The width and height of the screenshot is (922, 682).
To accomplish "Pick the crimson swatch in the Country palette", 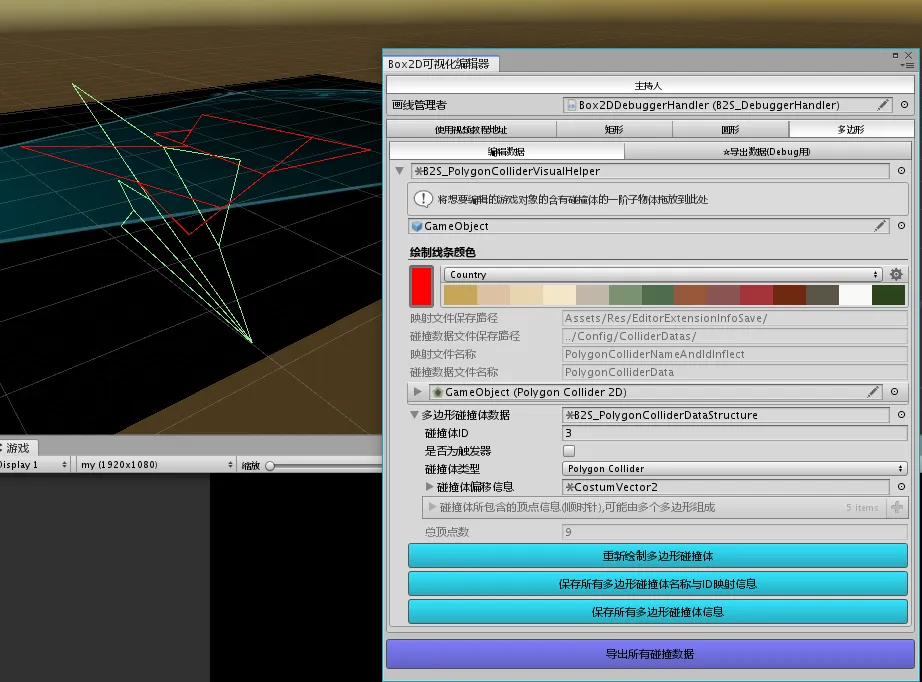I will [x=757, y=295].
